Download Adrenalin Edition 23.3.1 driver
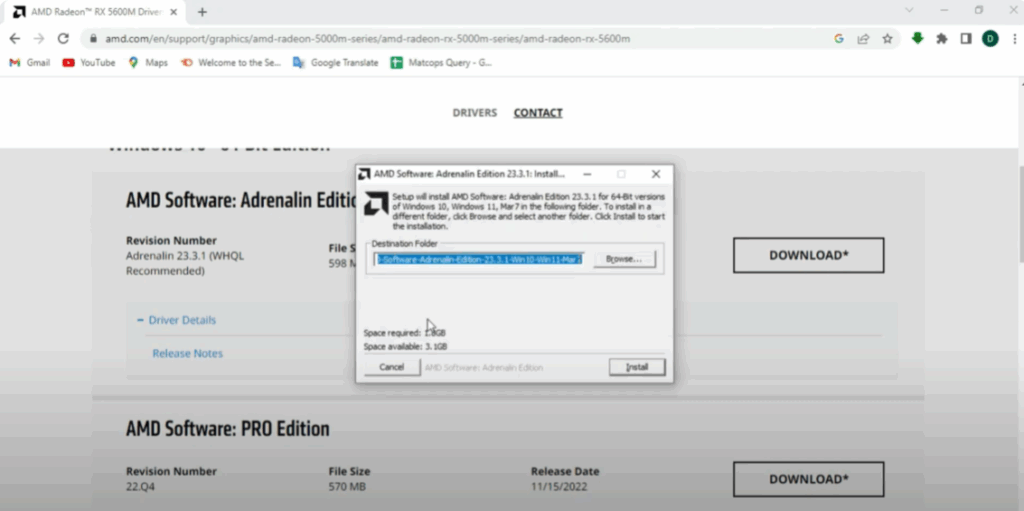1024x511 pixels. point(808,255)
